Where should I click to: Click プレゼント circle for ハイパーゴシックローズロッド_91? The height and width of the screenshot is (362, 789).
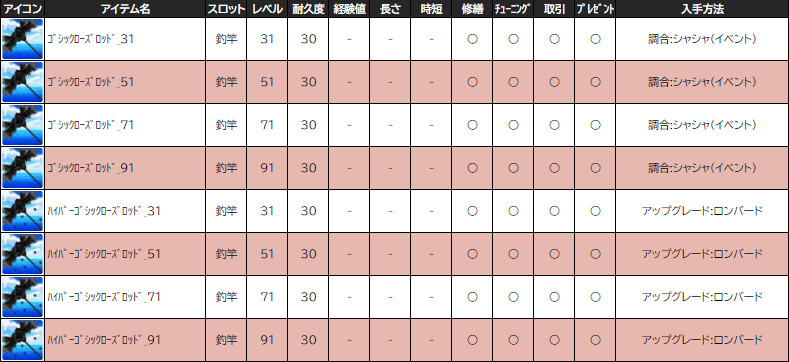tap(595, 340)
